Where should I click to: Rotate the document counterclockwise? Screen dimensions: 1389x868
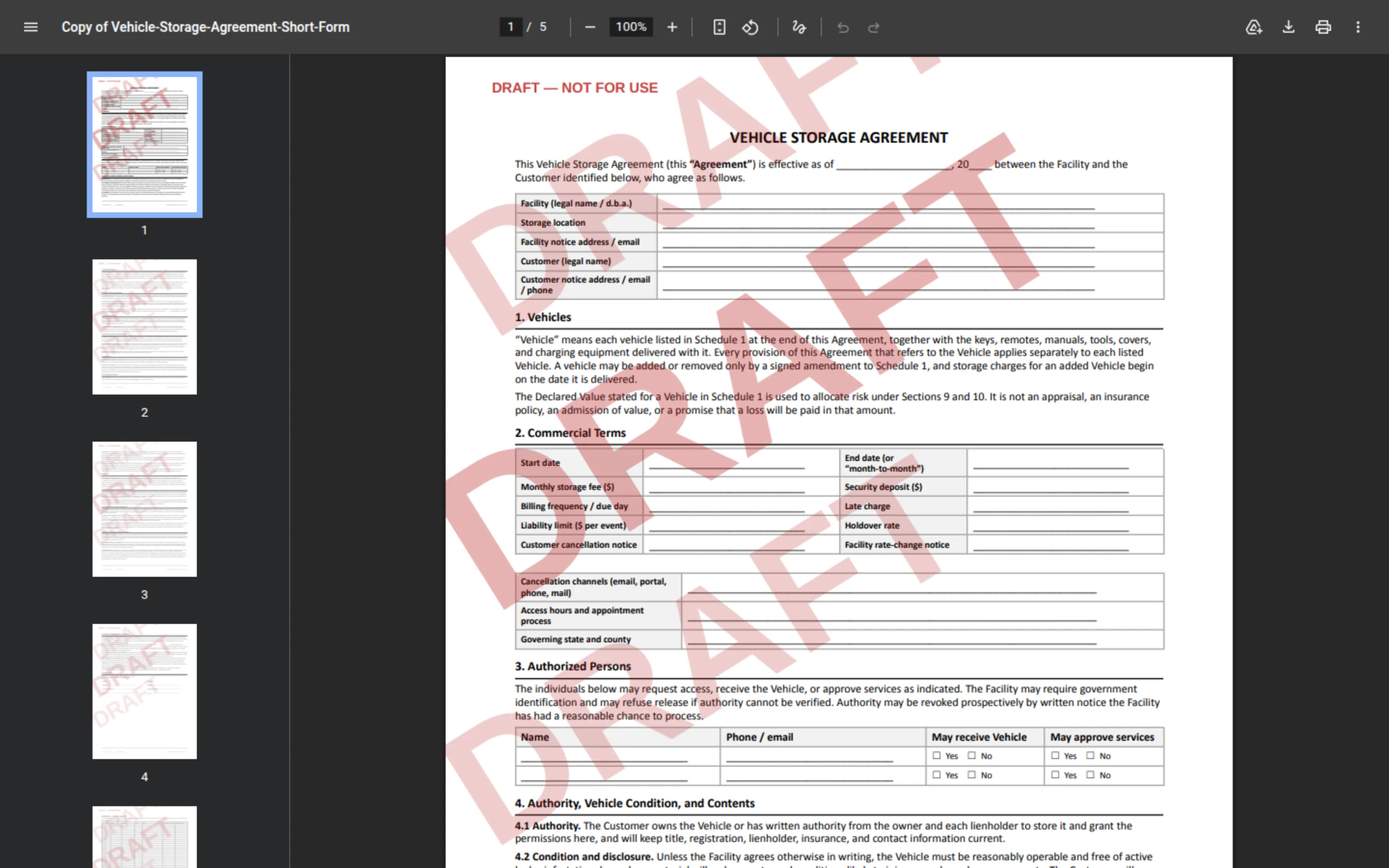[750, 27]
